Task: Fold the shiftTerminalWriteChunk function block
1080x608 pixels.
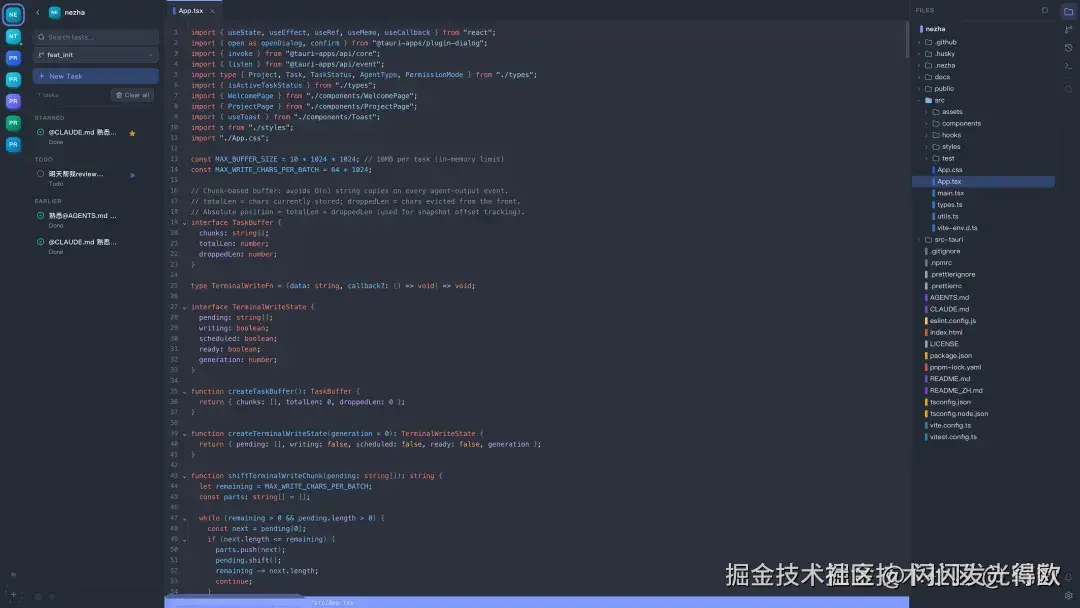Action: click(185, 476)
